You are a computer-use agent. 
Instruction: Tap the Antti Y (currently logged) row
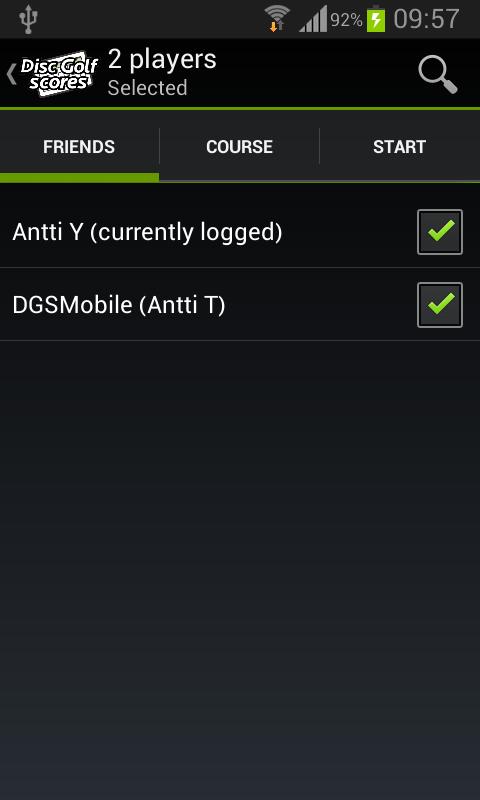pos(240,232)
